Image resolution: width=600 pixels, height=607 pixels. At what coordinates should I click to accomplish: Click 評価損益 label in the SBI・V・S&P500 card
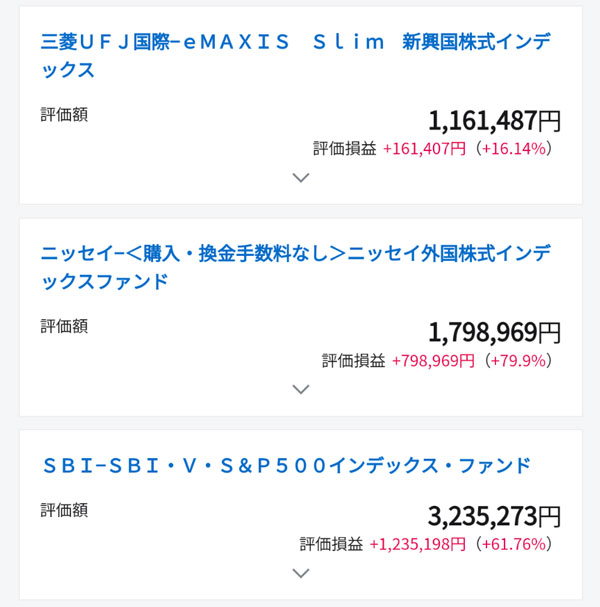coord(331,545)
